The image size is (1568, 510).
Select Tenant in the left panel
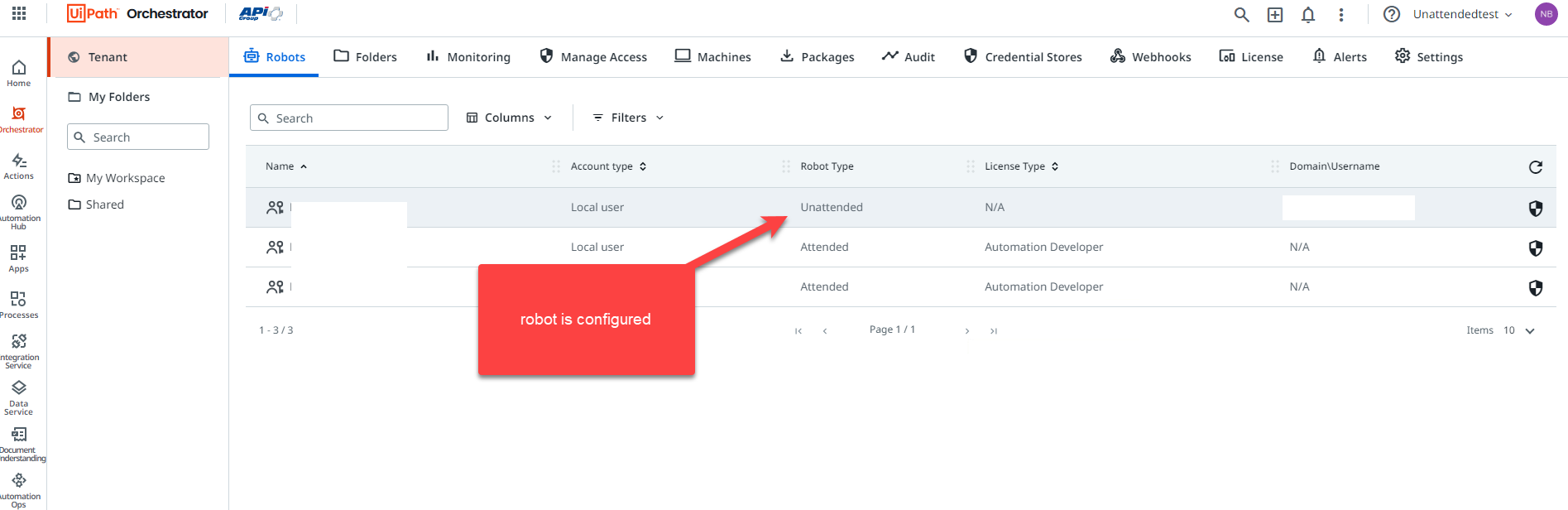(108, 57)
